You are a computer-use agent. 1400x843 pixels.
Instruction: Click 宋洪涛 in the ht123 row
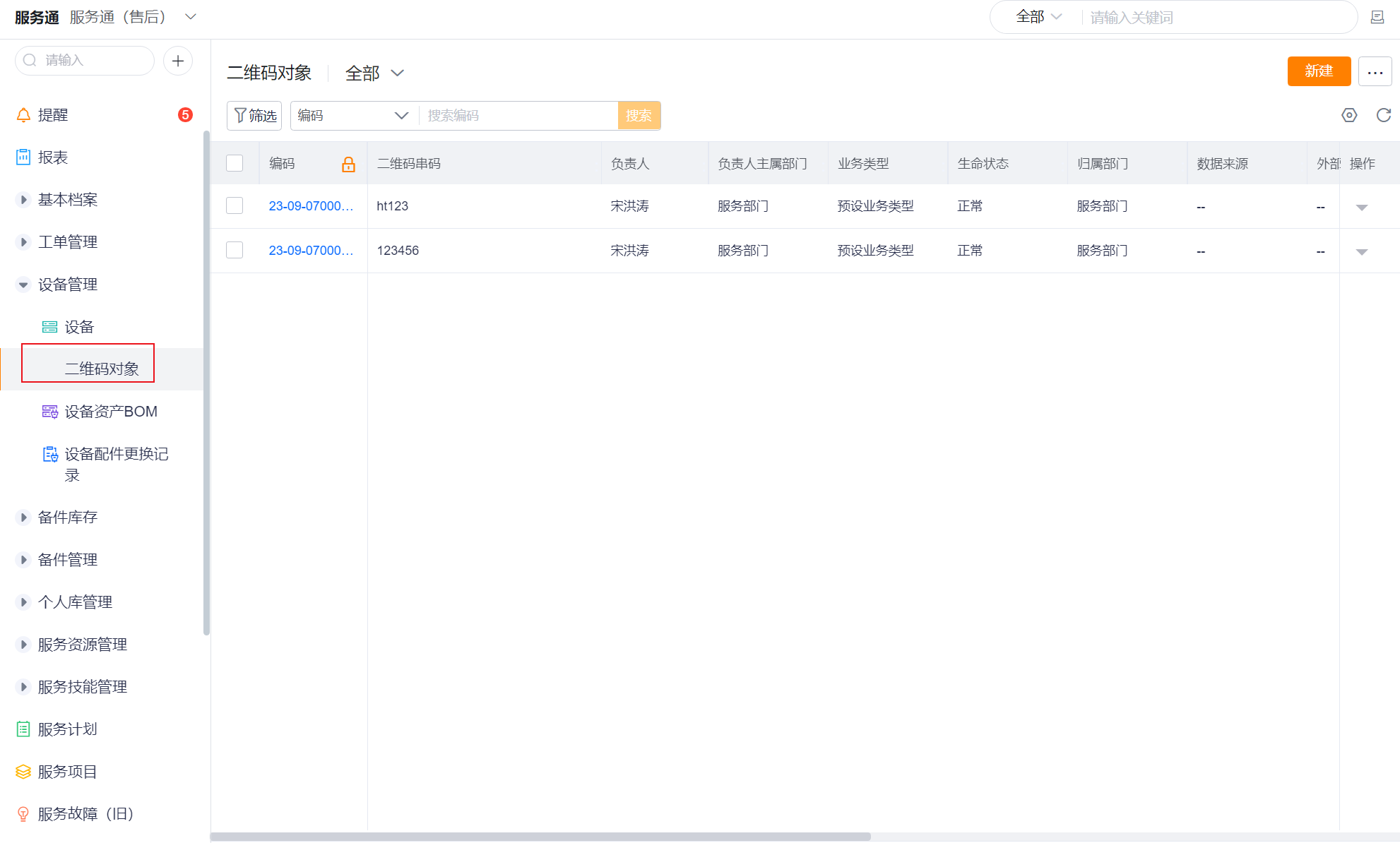(630, 206)
